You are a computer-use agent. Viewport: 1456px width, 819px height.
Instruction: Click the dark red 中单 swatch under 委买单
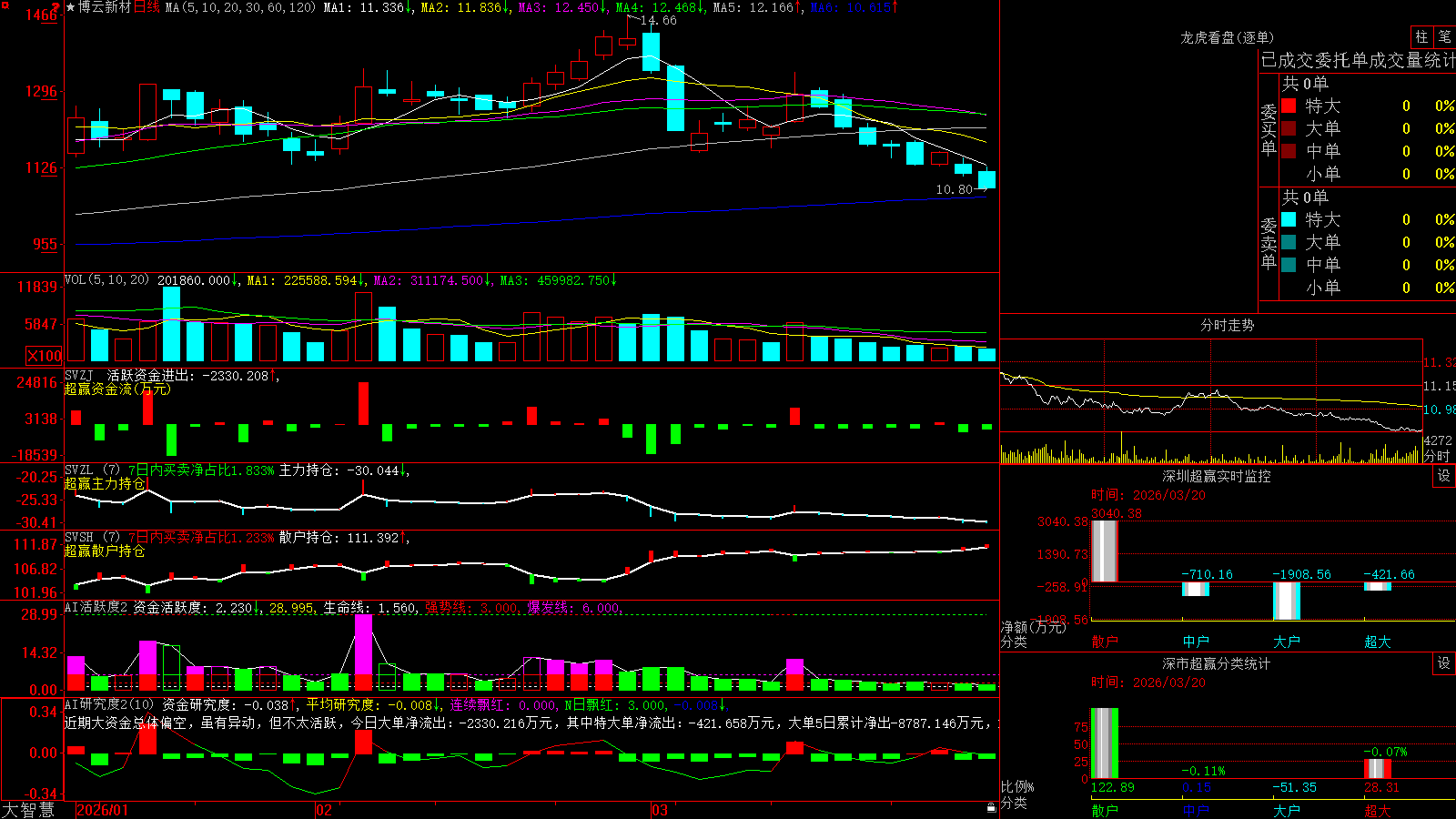click(1289, 151)
